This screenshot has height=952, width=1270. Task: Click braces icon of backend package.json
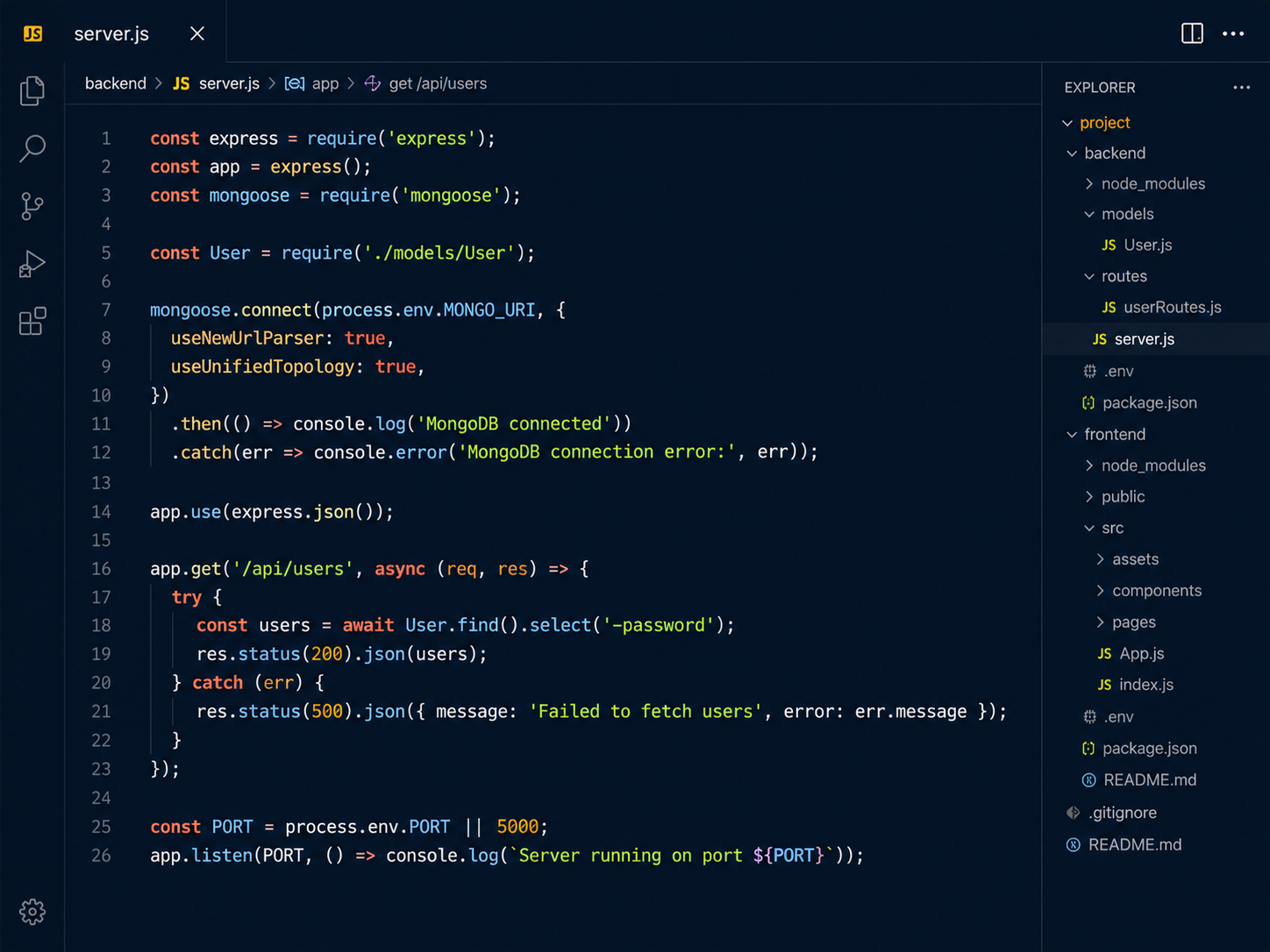tap(1088, 403)
